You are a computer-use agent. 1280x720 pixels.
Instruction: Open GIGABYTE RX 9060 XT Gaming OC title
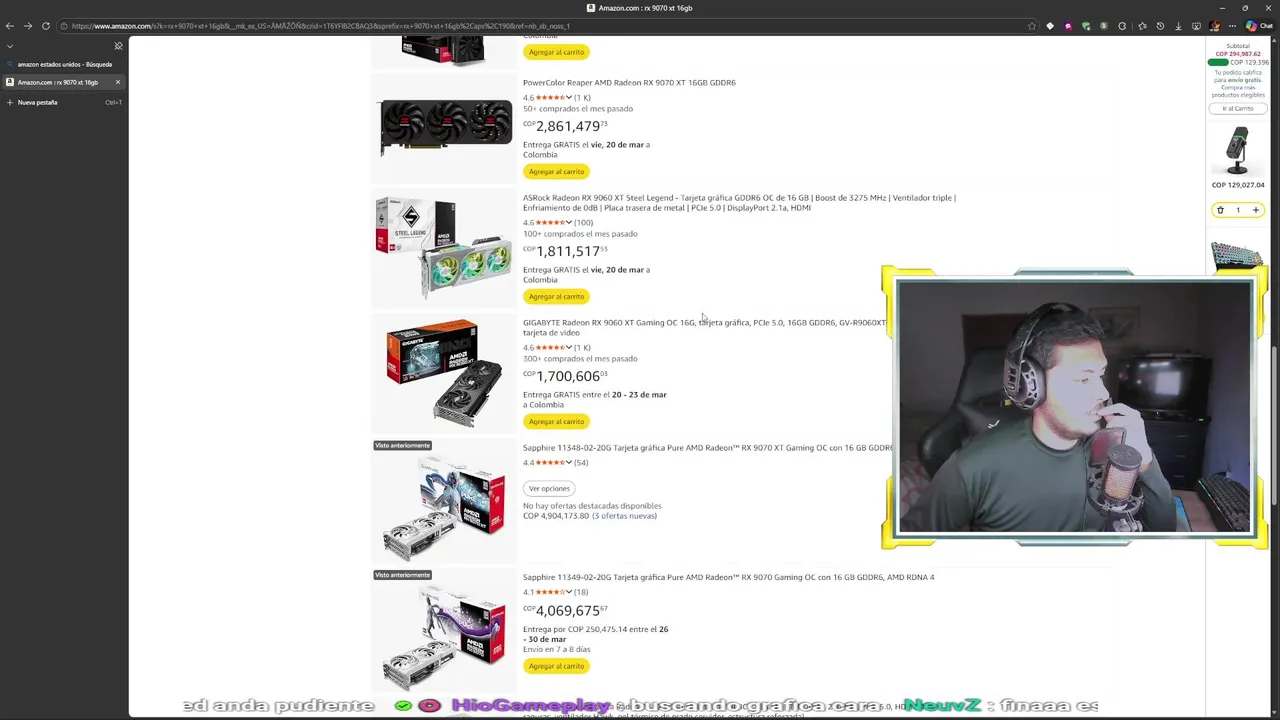click(704, 327)
